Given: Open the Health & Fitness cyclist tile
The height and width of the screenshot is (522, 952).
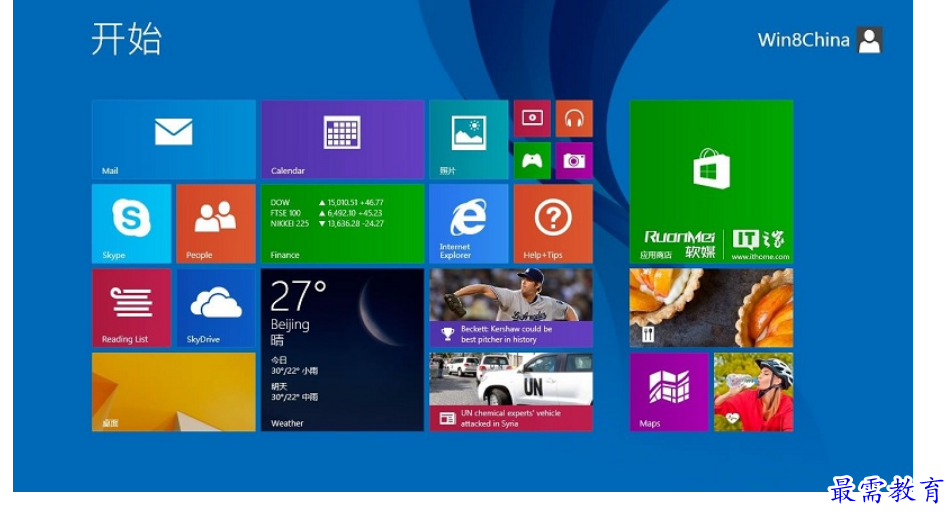Looking at the screenshot, I should pos(753,392).
